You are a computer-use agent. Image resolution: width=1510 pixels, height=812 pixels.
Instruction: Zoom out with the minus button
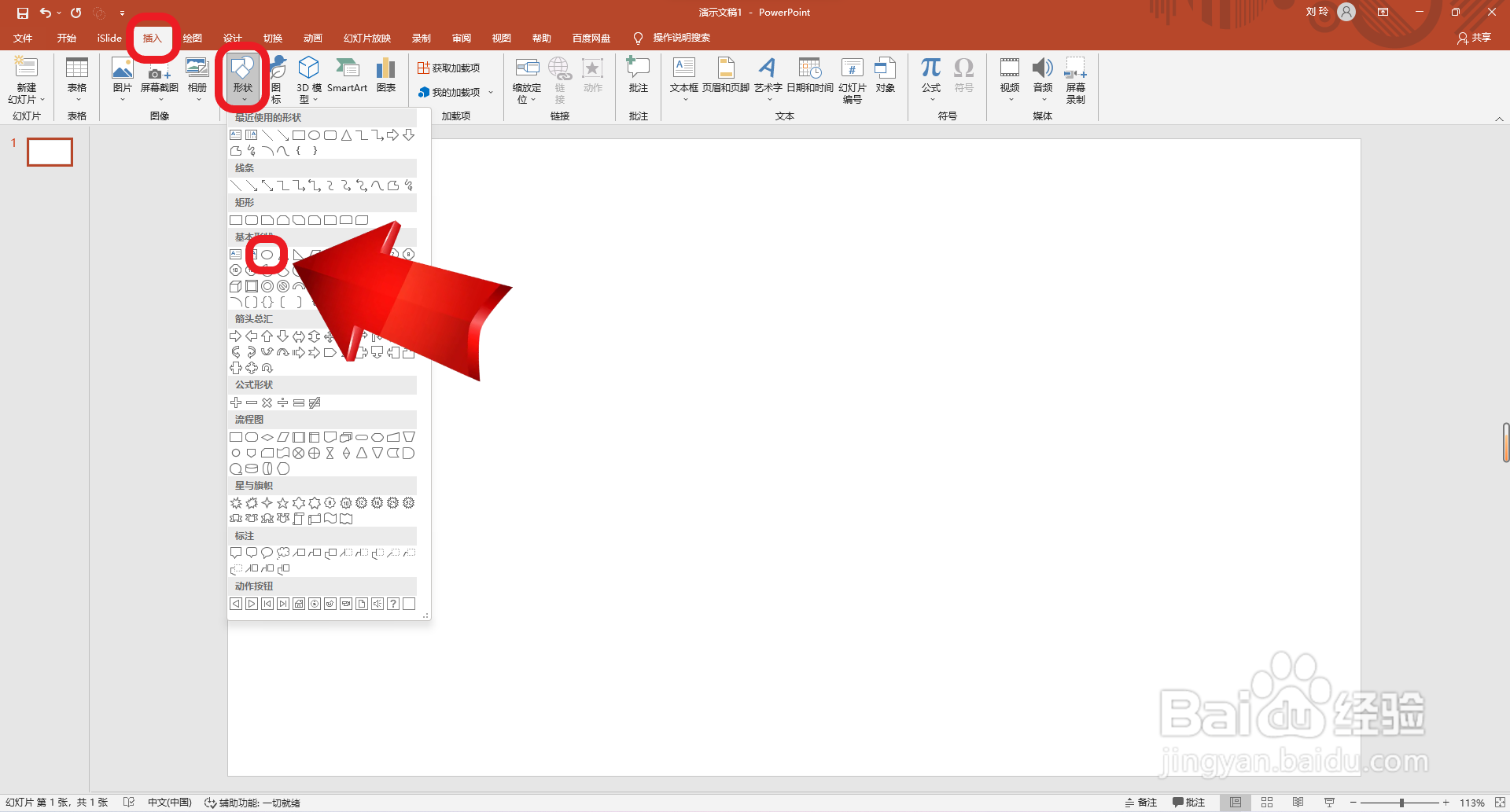coord(1353,803)
